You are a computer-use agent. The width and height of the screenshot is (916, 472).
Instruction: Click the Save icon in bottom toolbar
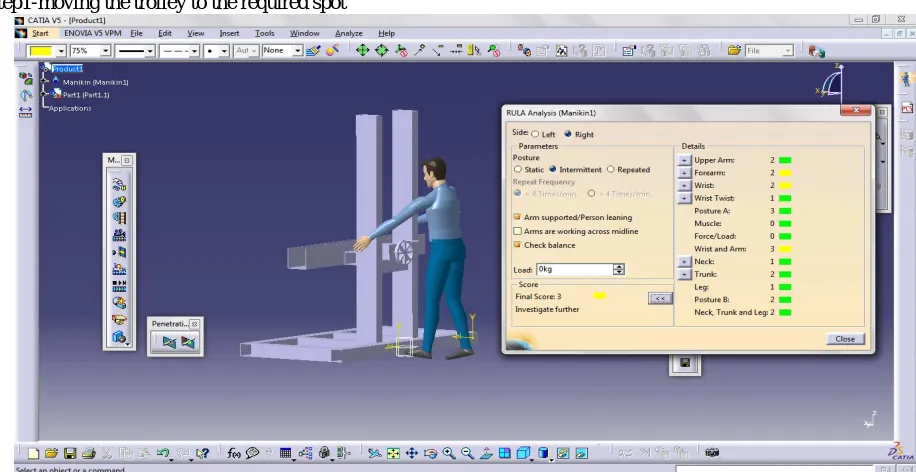[70, 453]
